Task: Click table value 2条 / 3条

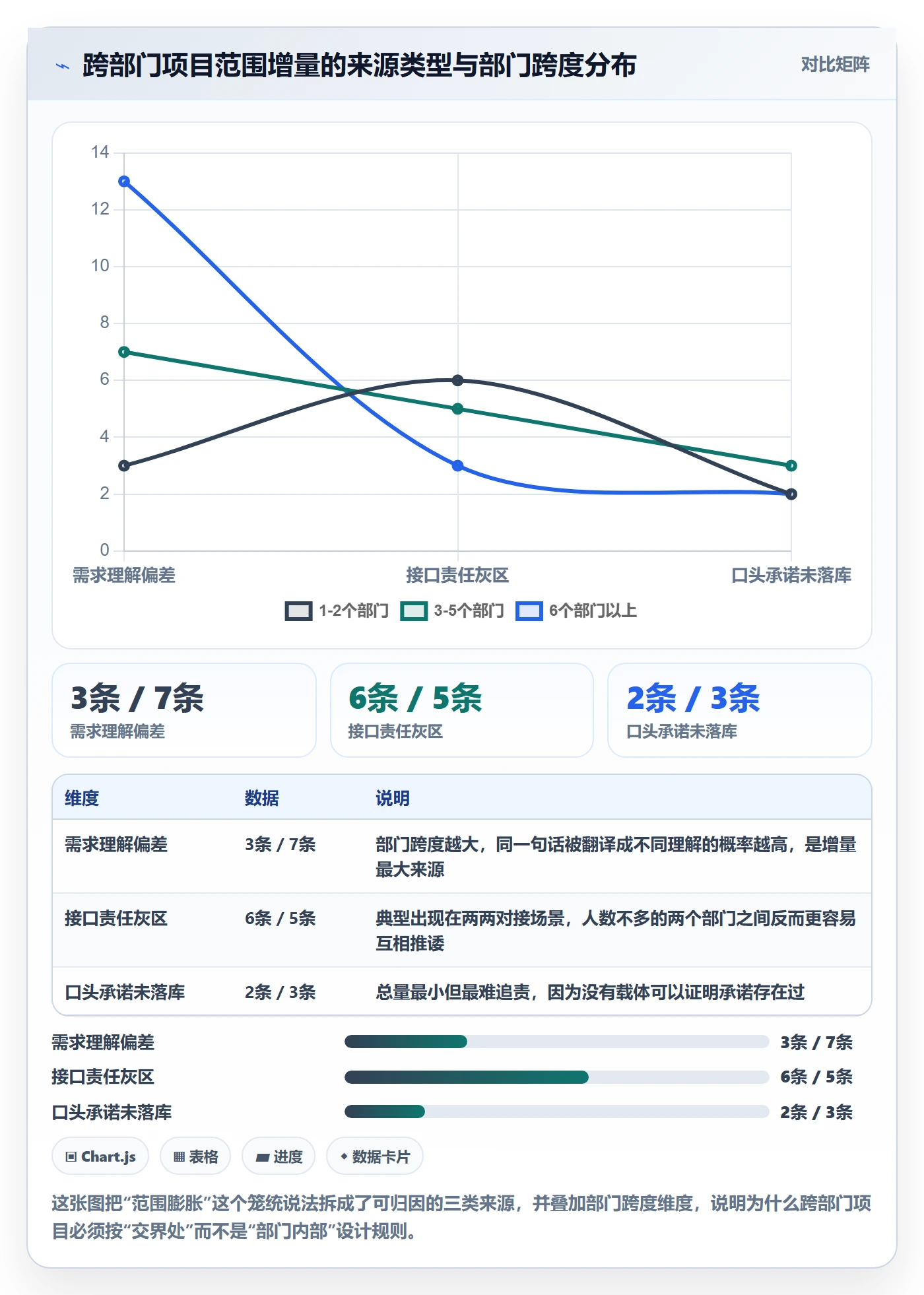Action: click(280, 992)
